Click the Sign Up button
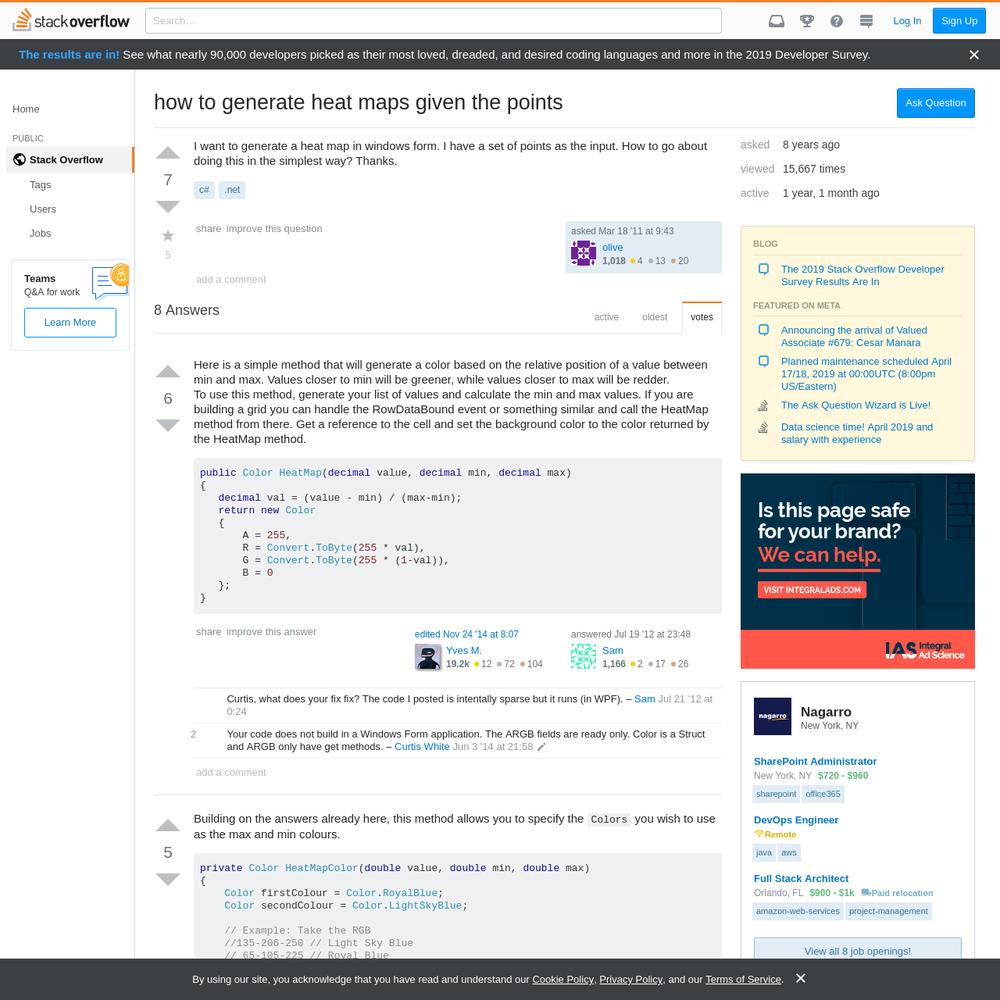 tap(959, 21)
